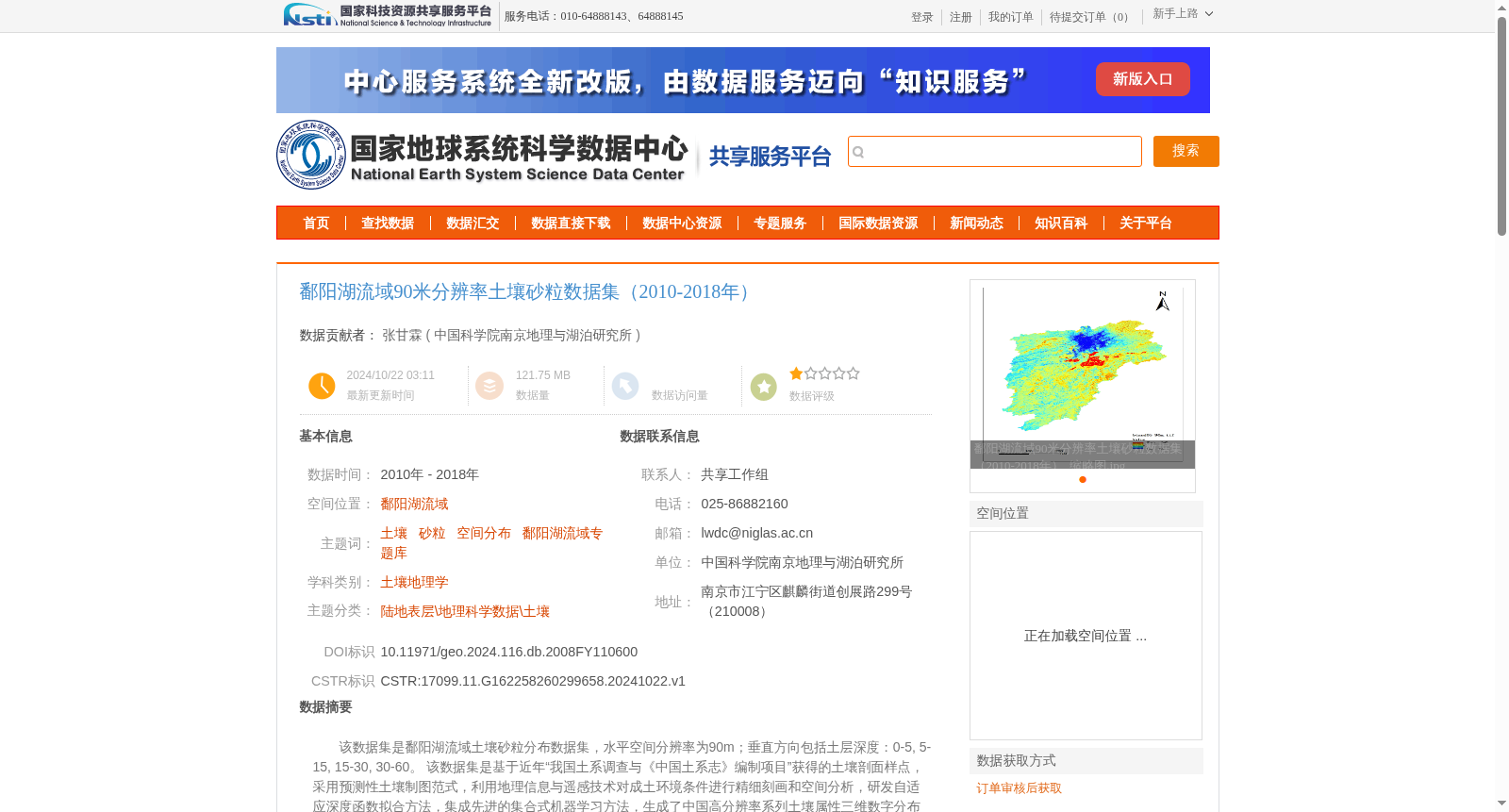Click the 砂粒 keyword link

pos(432,533)
